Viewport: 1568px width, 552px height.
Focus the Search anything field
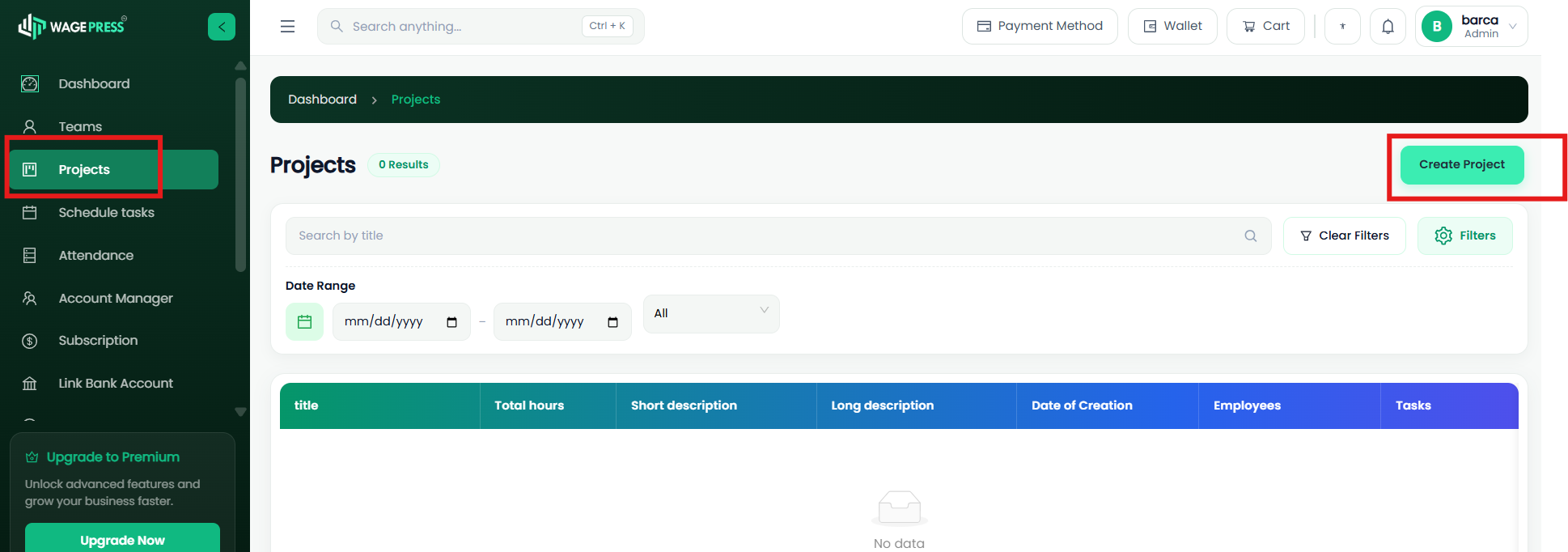pyautogui.click(x=481, y=27)
